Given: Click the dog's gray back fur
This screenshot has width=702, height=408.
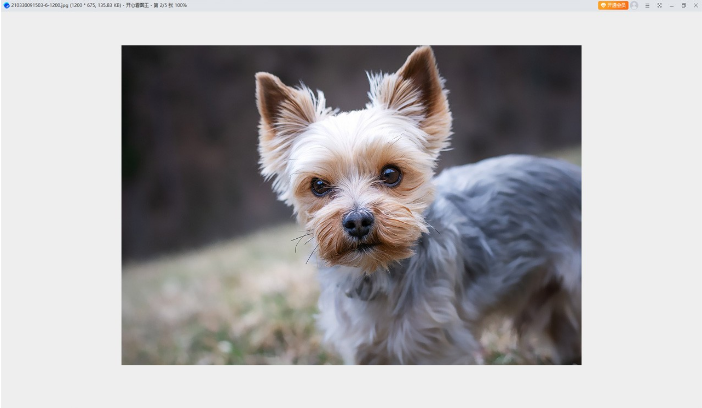Looking at the screenshot, I should (x=510, y=200).
